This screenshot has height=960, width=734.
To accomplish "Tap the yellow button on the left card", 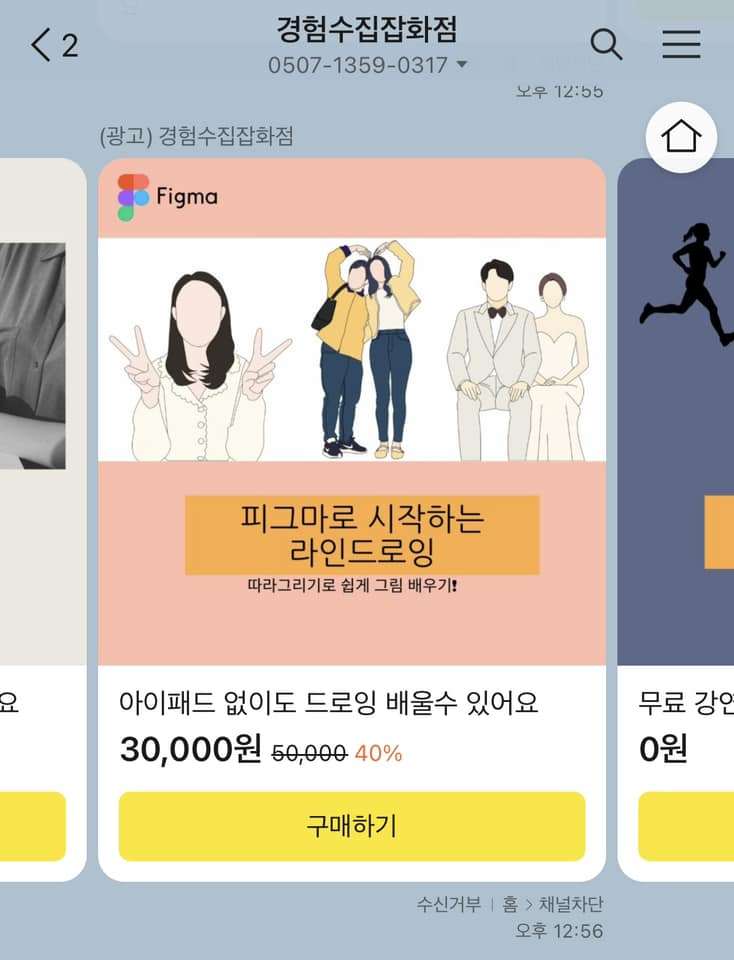I will [x=32, y=826].
